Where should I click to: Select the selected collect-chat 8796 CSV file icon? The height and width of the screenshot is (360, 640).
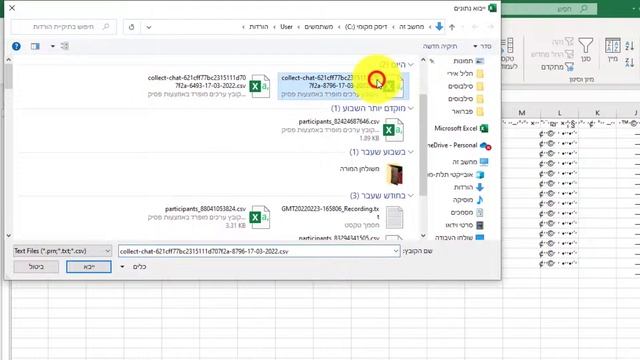[394, 86]
